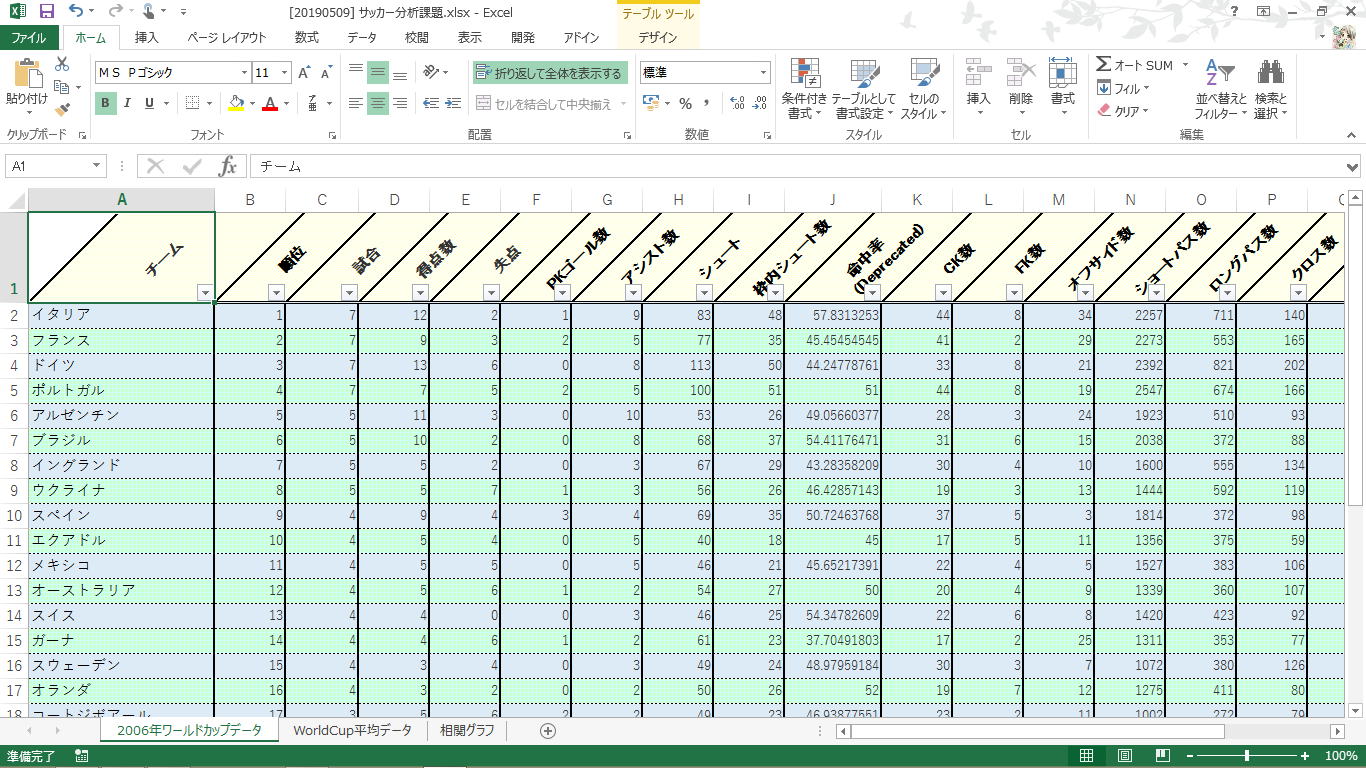Open the ファイル backstage button
Image resolution: width=1366 pixels, height=768 pixels.
coord(29,38)
